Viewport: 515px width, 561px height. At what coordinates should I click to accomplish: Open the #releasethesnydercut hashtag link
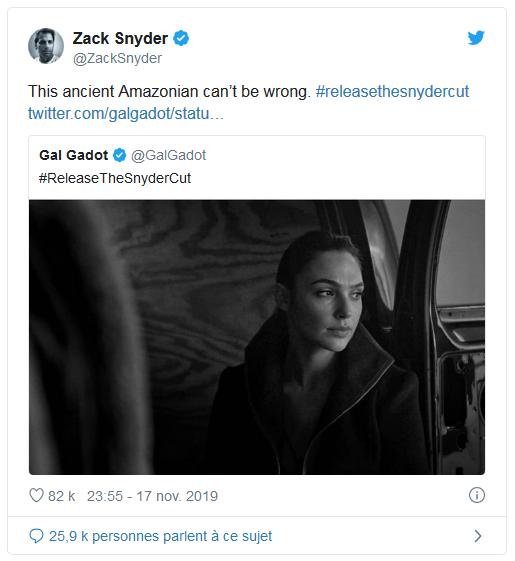(392, 92)
